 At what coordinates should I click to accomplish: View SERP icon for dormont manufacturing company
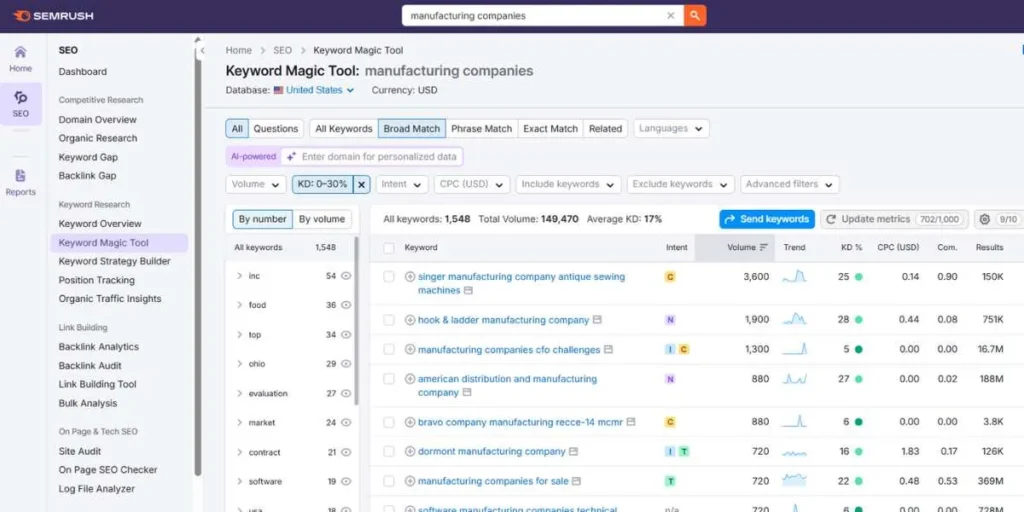[x=573, y=451]
